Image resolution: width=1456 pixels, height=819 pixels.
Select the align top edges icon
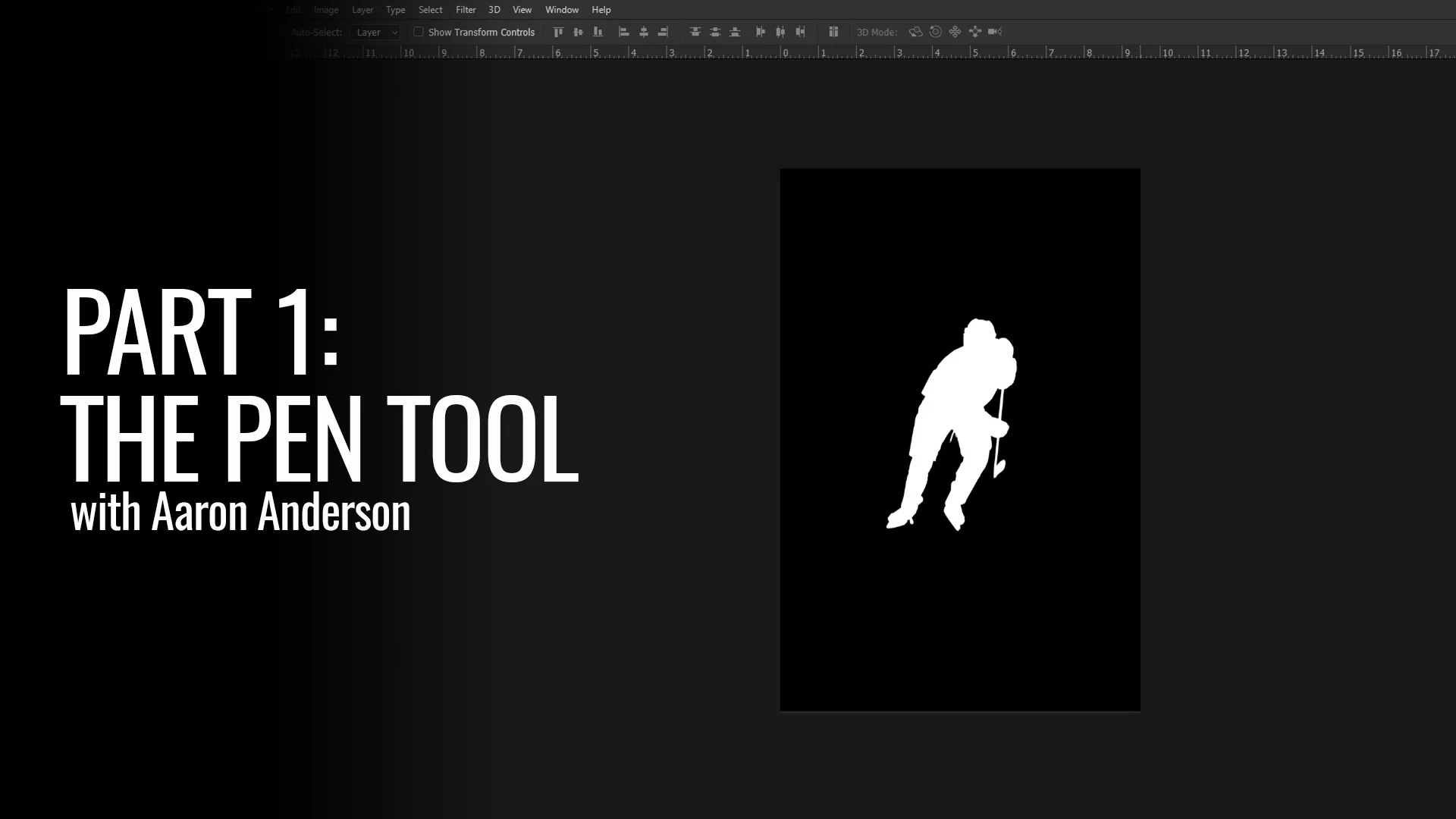(x=559, y=32)
